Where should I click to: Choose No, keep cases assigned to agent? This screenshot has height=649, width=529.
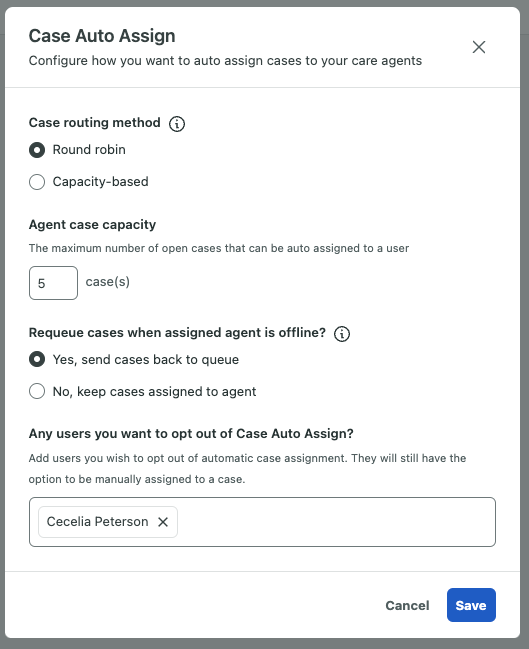click(x=37, y=391)
